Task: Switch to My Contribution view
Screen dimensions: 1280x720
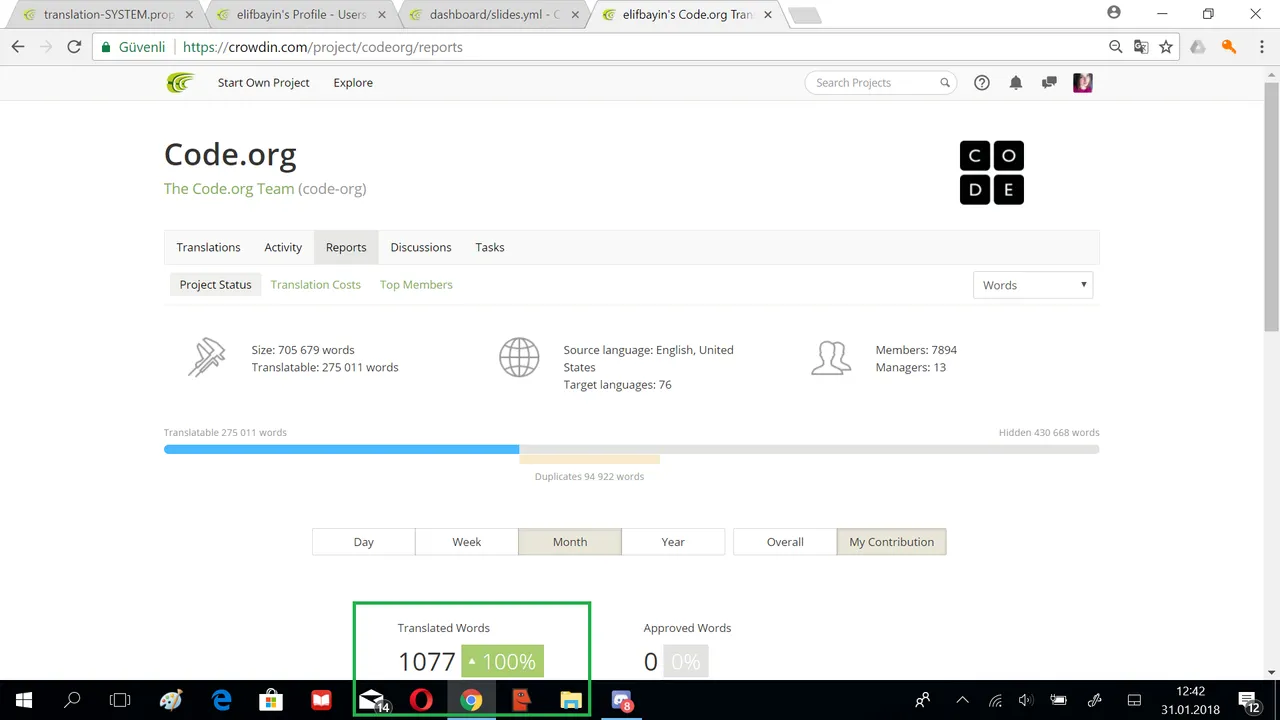Action: [892, 542]
